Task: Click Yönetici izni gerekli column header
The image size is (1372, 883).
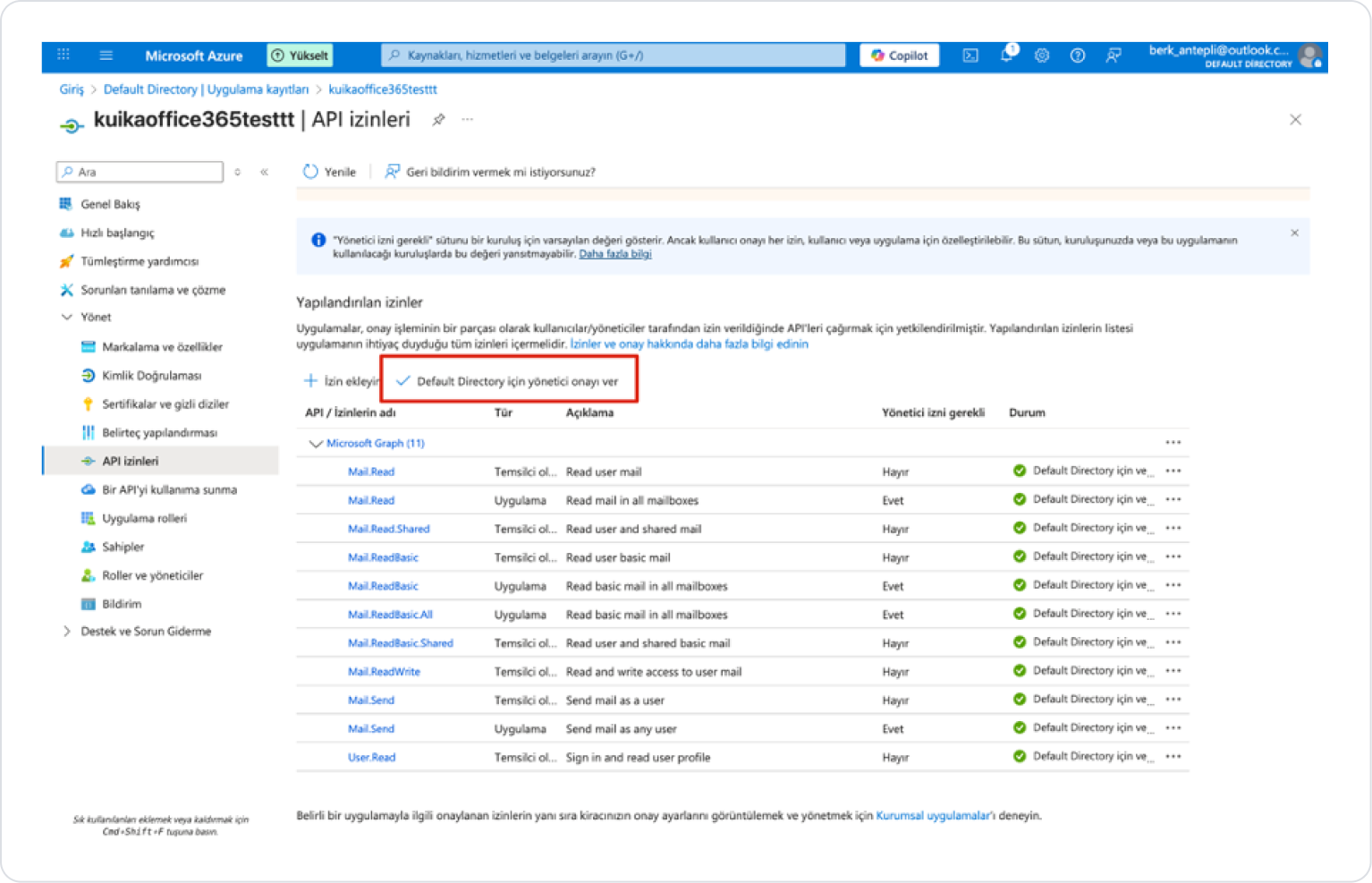Action: 933,412
